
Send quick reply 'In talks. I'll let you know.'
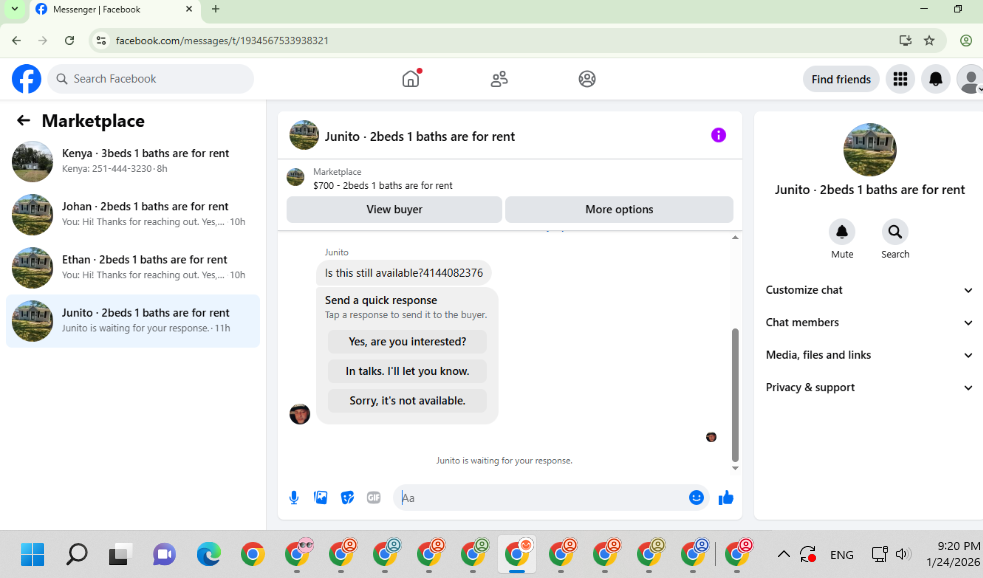(x=407, y=371)
